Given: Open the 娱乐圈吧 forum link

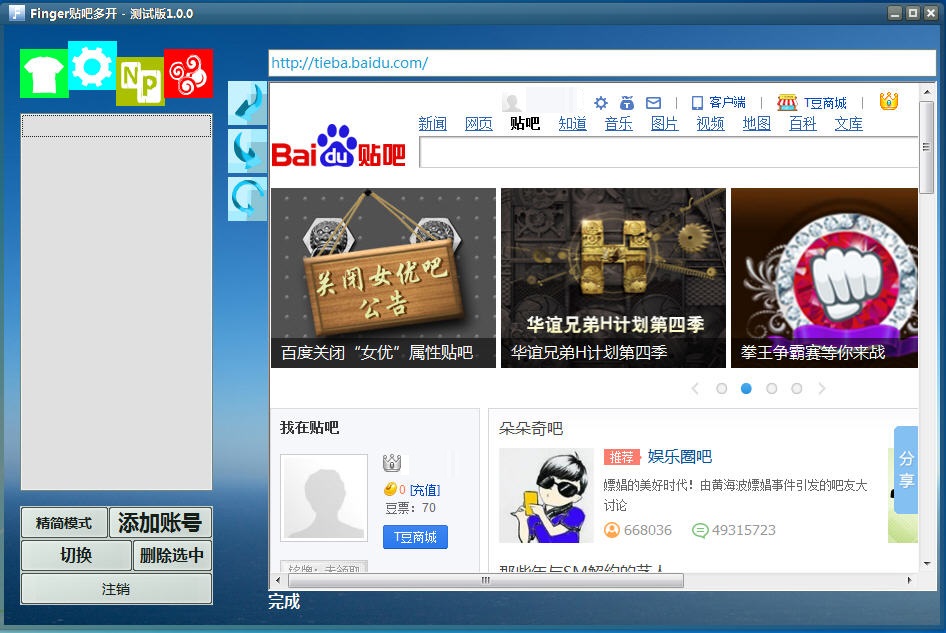Looking at the screenshot, I should 679,456.
